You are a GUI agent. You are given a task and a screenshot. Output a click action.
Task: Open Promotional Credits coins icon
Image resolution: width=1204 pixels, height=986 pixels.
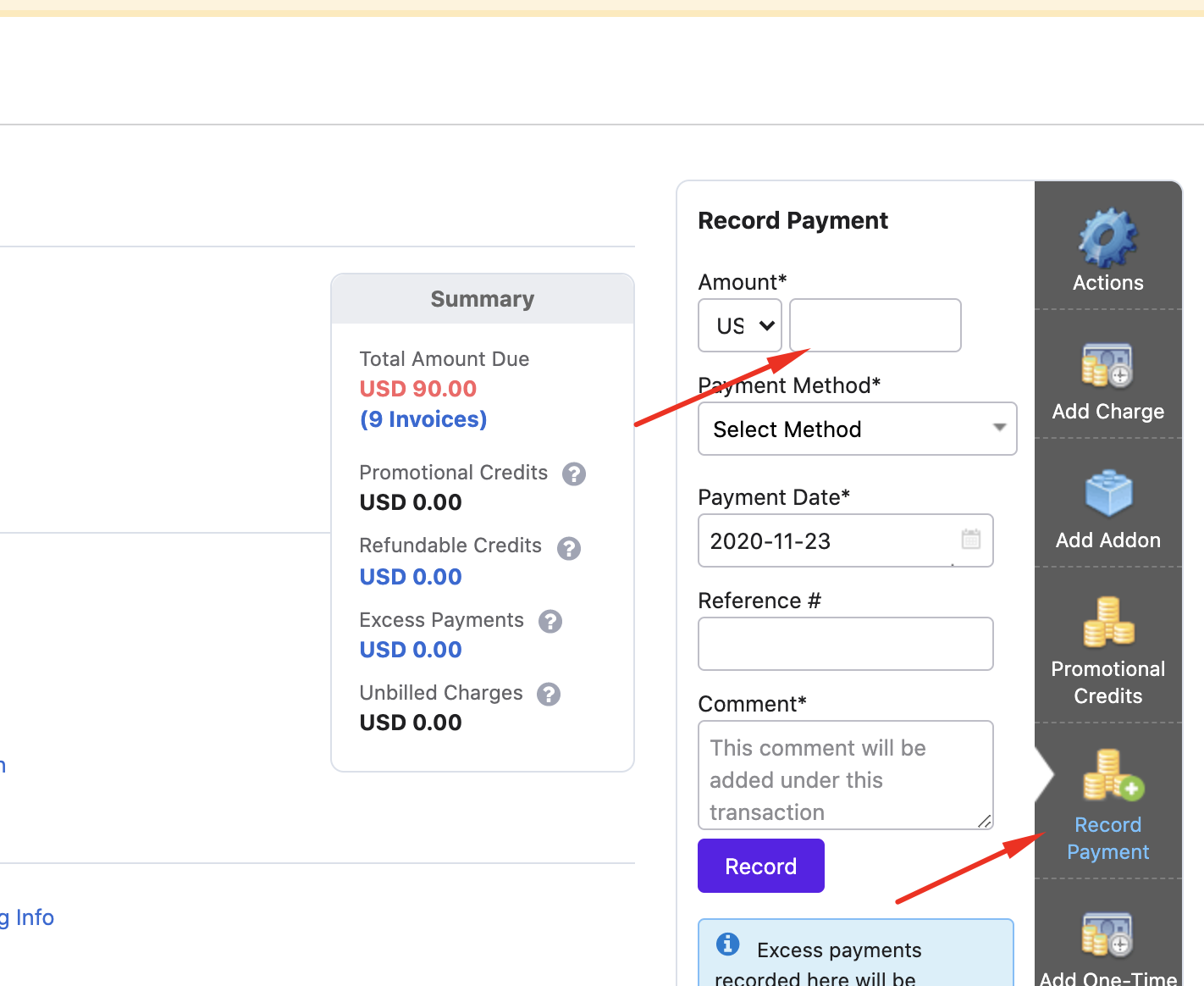coord(1107,623)
